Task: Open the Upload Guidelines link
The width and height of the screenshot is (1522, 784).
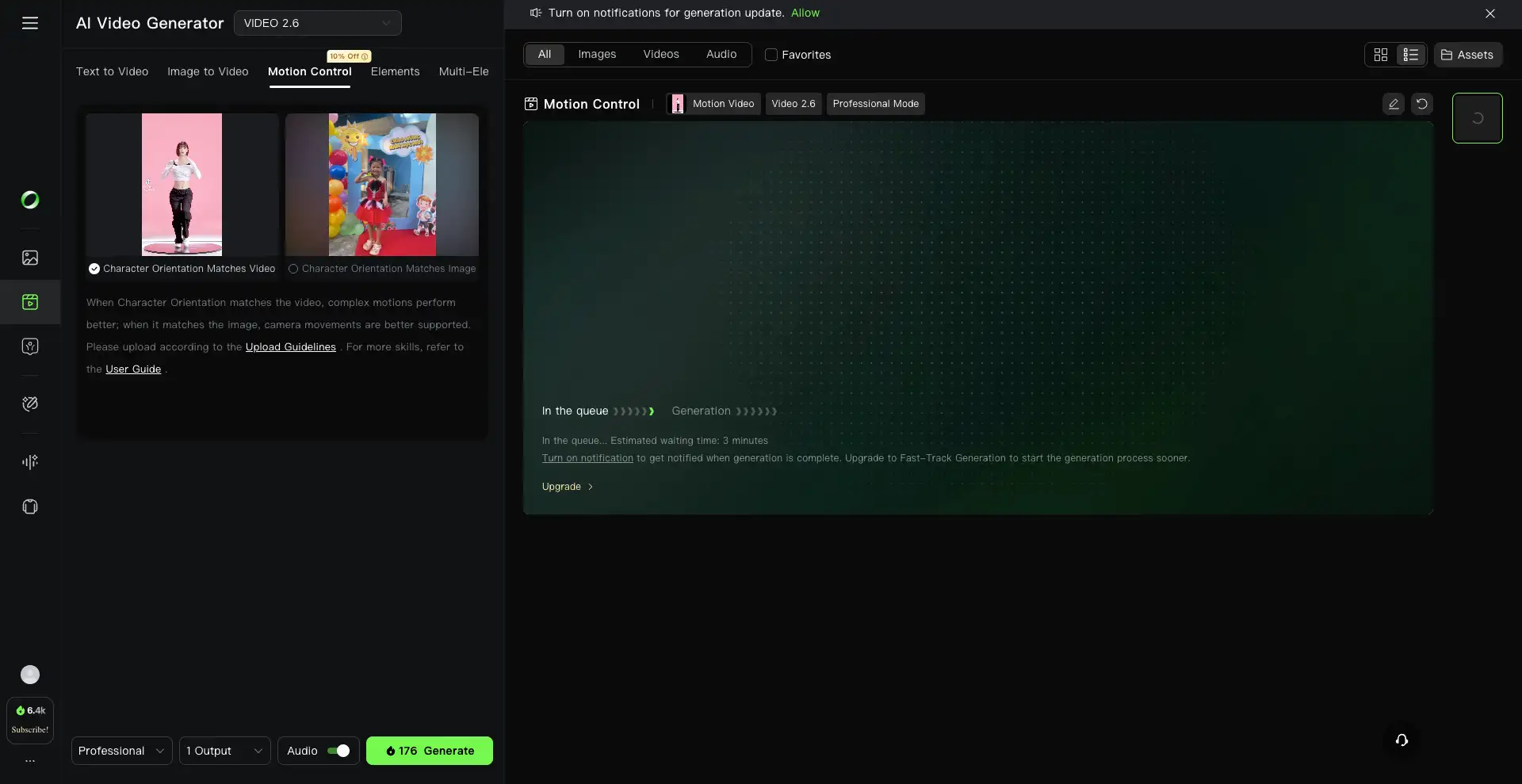Action: [290, 347]
